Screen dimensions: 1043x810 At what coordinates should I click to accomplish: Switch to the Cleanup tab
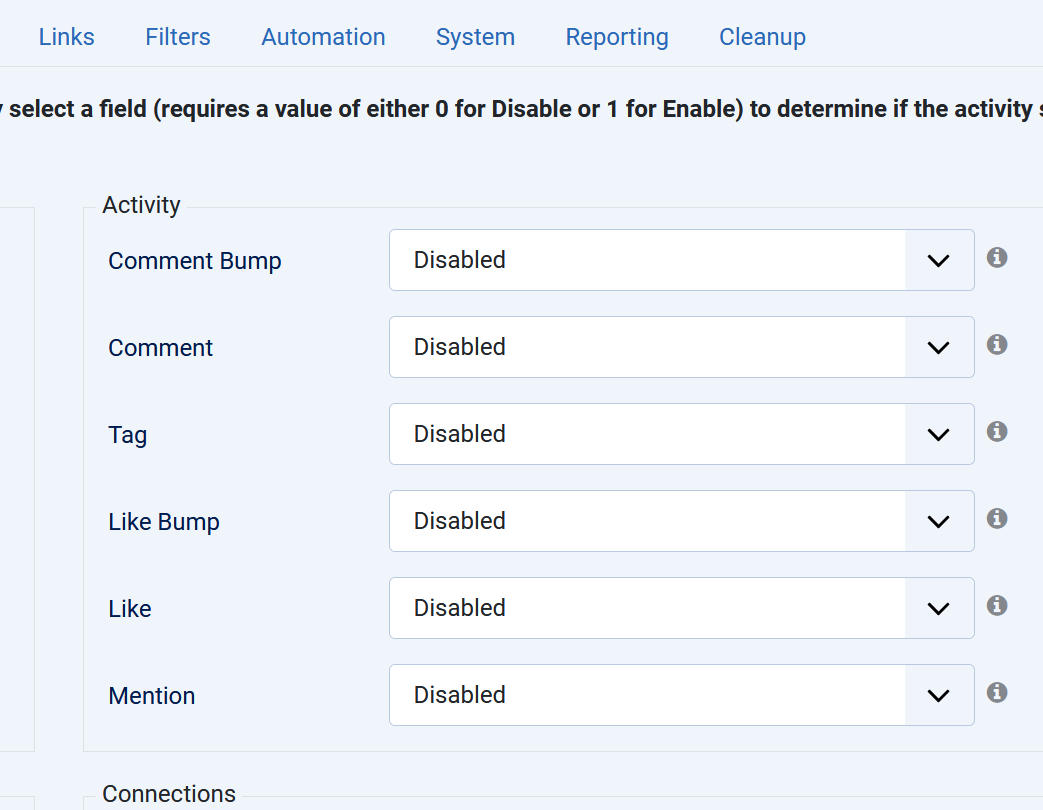coord(762,37)
